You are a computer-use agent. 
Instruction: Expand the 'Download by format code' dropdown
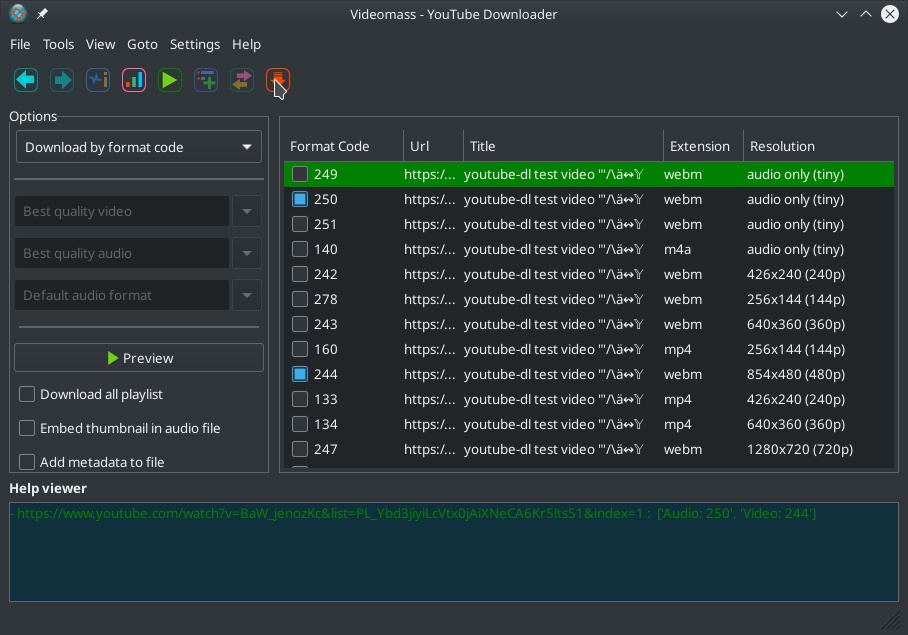pos(139,147)
